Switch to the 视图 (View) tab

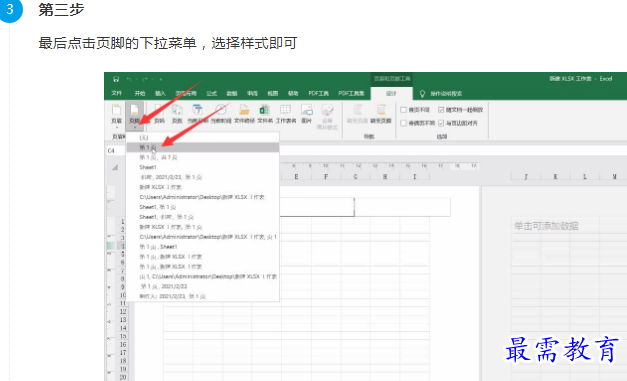(x=273, y=93)
